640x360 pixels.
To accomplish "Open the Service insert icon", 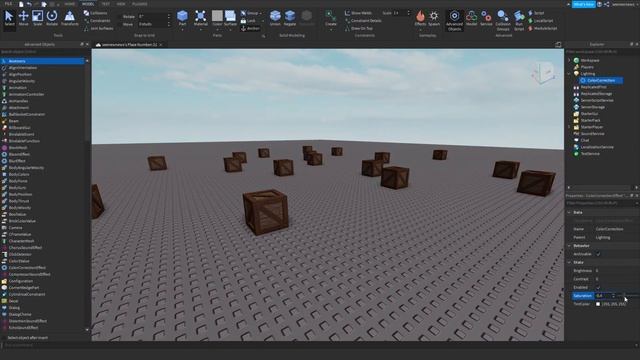I will click(486, 16).
